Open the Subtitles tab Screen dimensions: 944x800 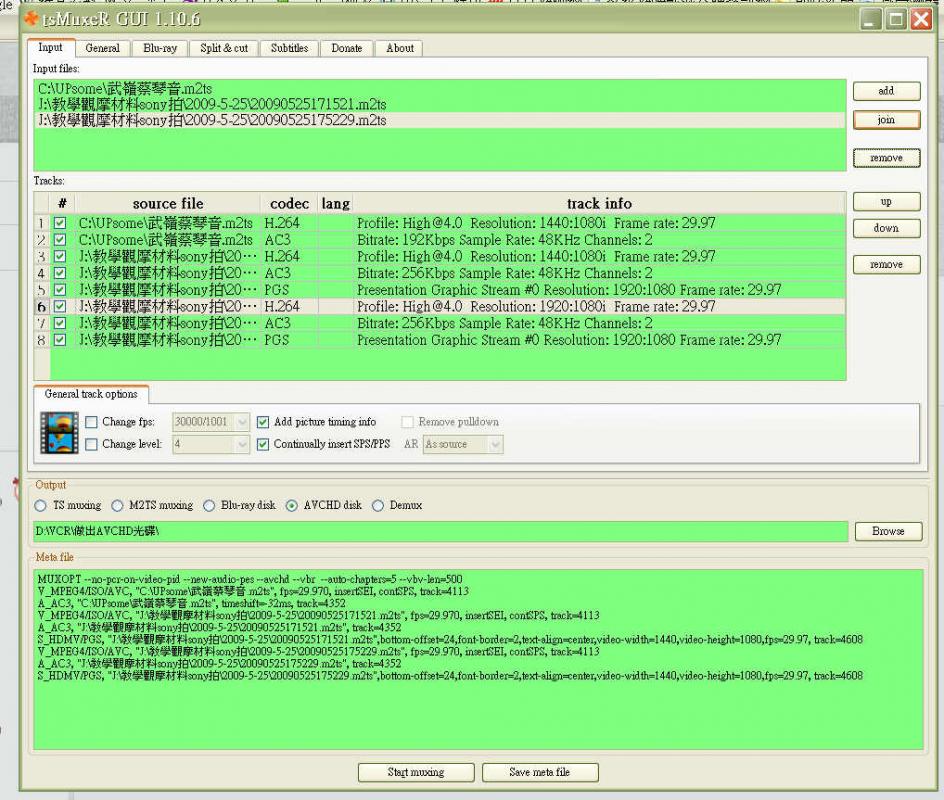click(290, 48)
